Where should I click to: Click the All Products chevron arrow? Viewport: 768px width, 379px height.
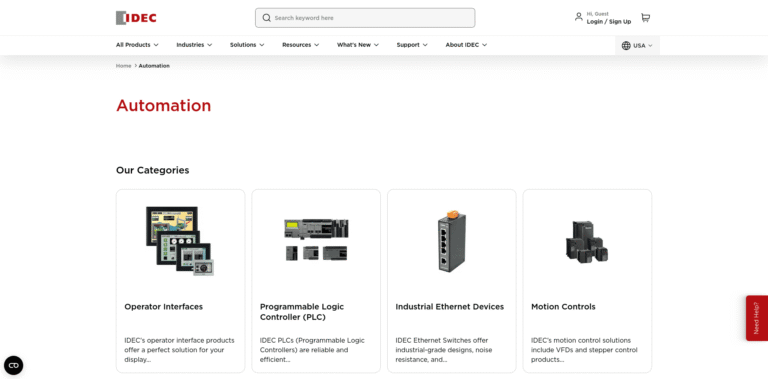click(156, 45)
